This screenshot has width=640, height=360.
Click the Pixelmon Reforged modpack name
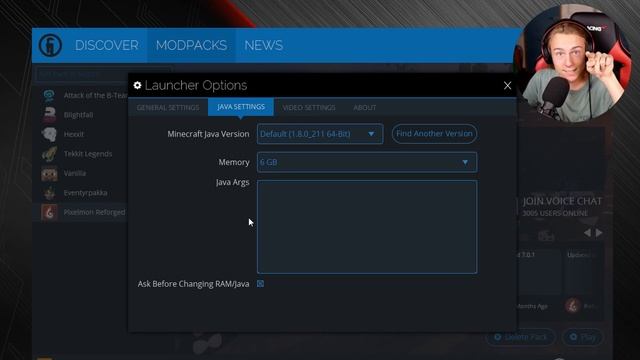tap(94, 212)
